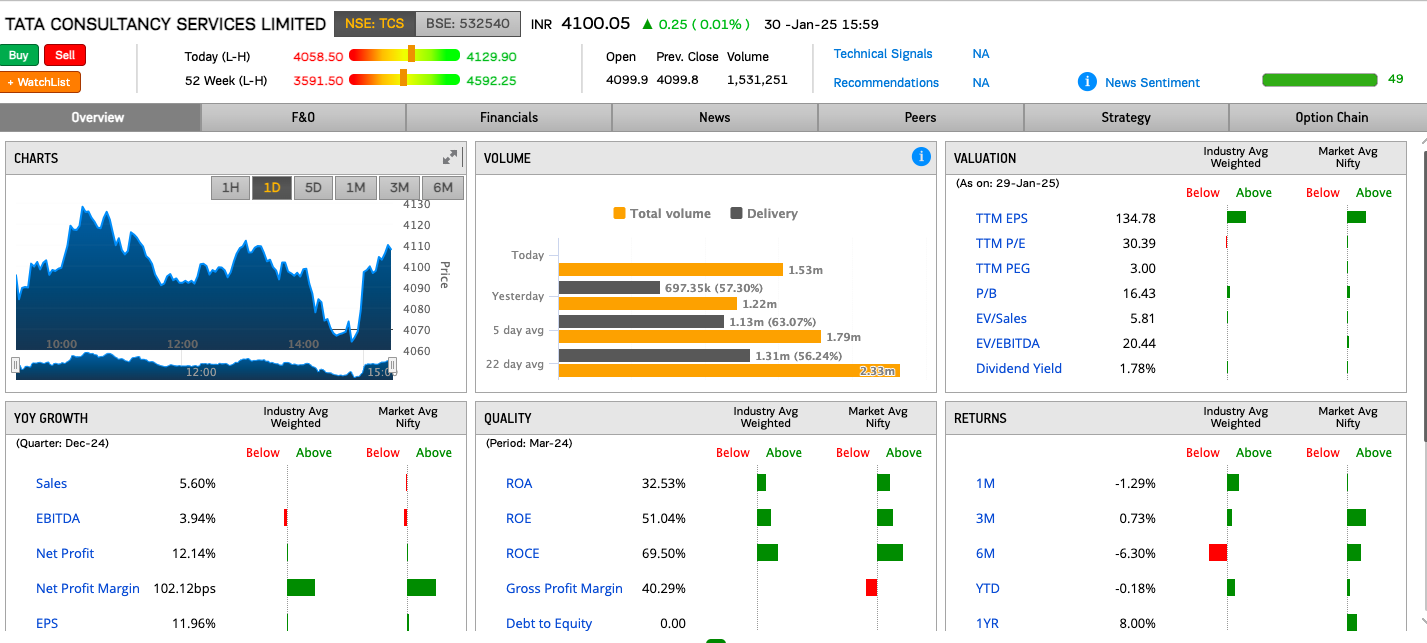Open the EV/EBITDA valuation metric
Image resolution: width=1427 pixels, height=643 pixels.
pos(1008,343)
